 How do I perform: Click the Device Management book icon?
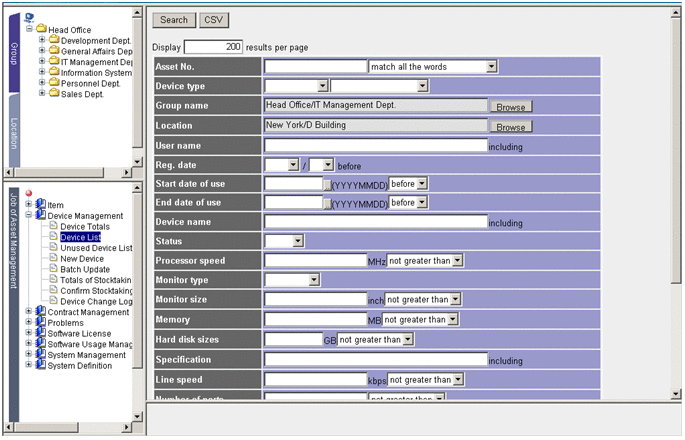click(41, 215)
